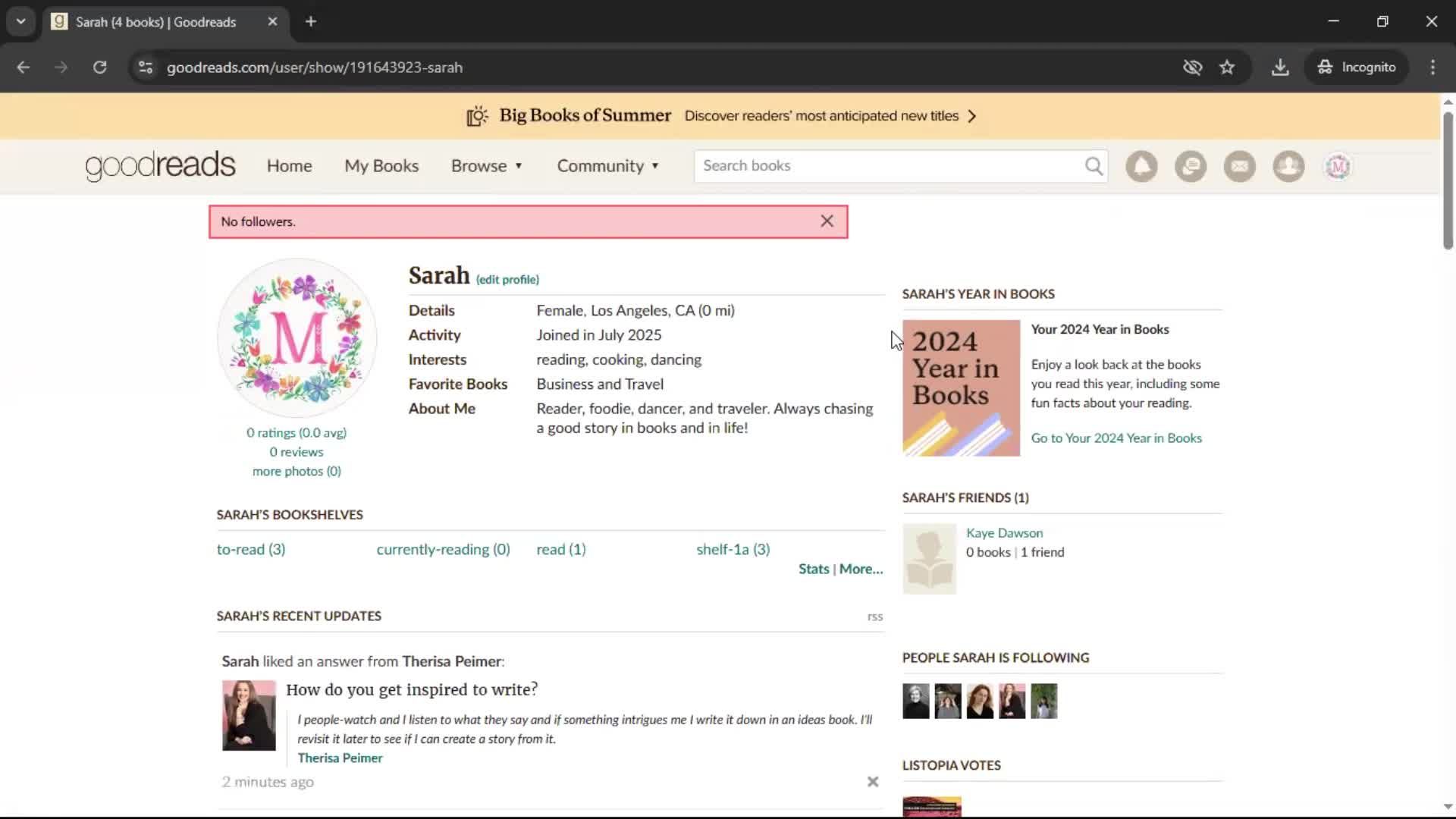Open the bookshelves More... link
The height and width of the screenshot is (819, 1456).
[861, 570]
